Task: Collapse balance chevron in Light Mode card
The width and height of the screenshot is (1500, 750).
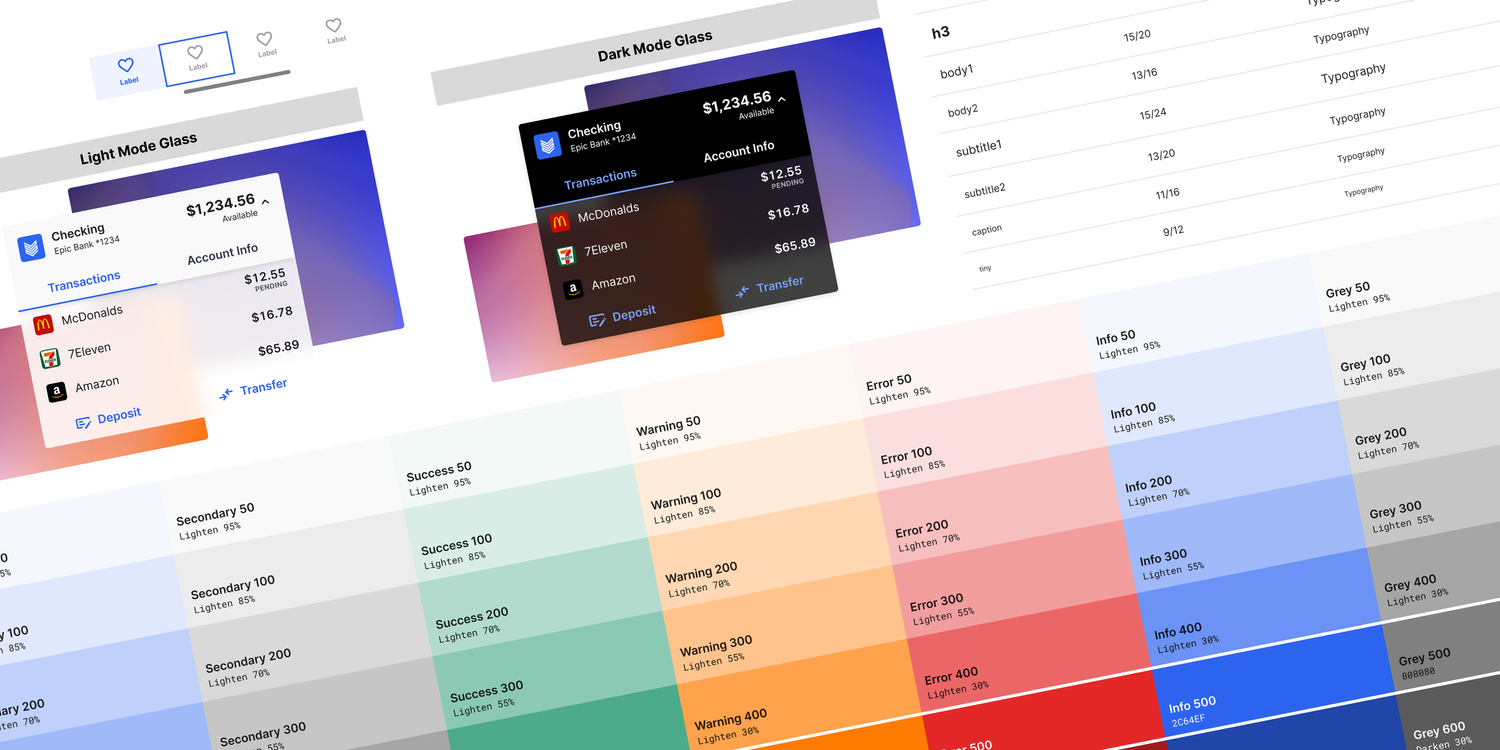Action: 265,202
